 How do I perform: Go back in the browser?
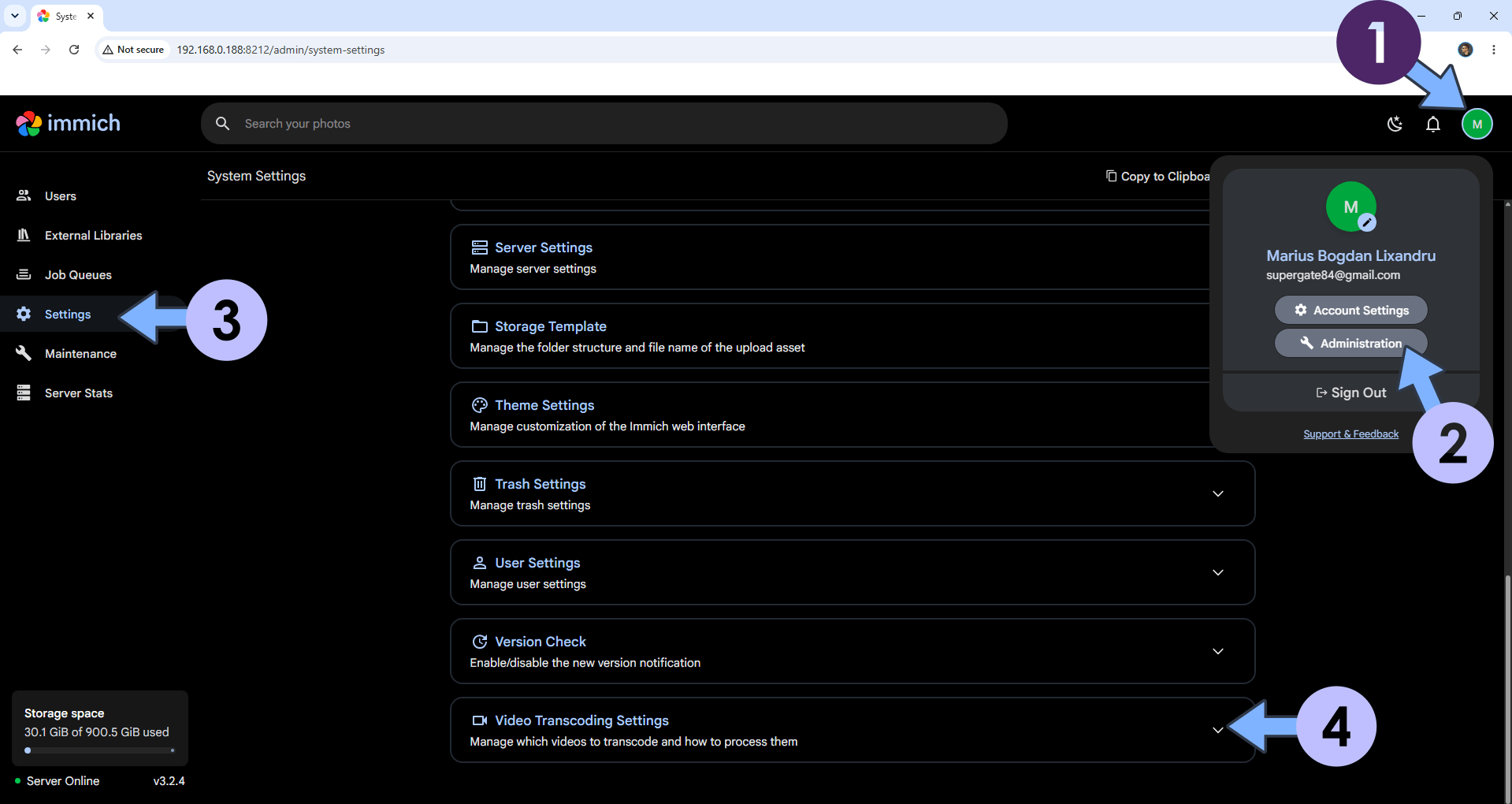click(x=17, y=50)
